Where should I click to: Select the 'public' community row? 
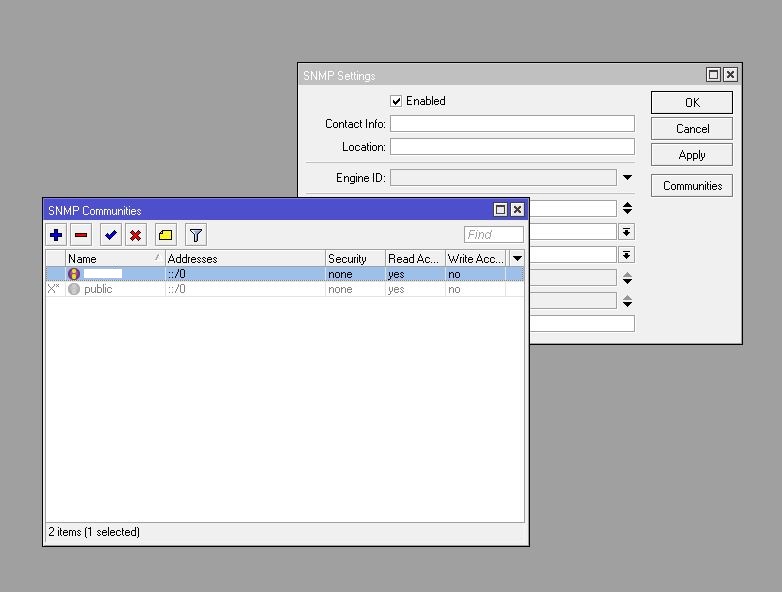click(x=285, y=289)
